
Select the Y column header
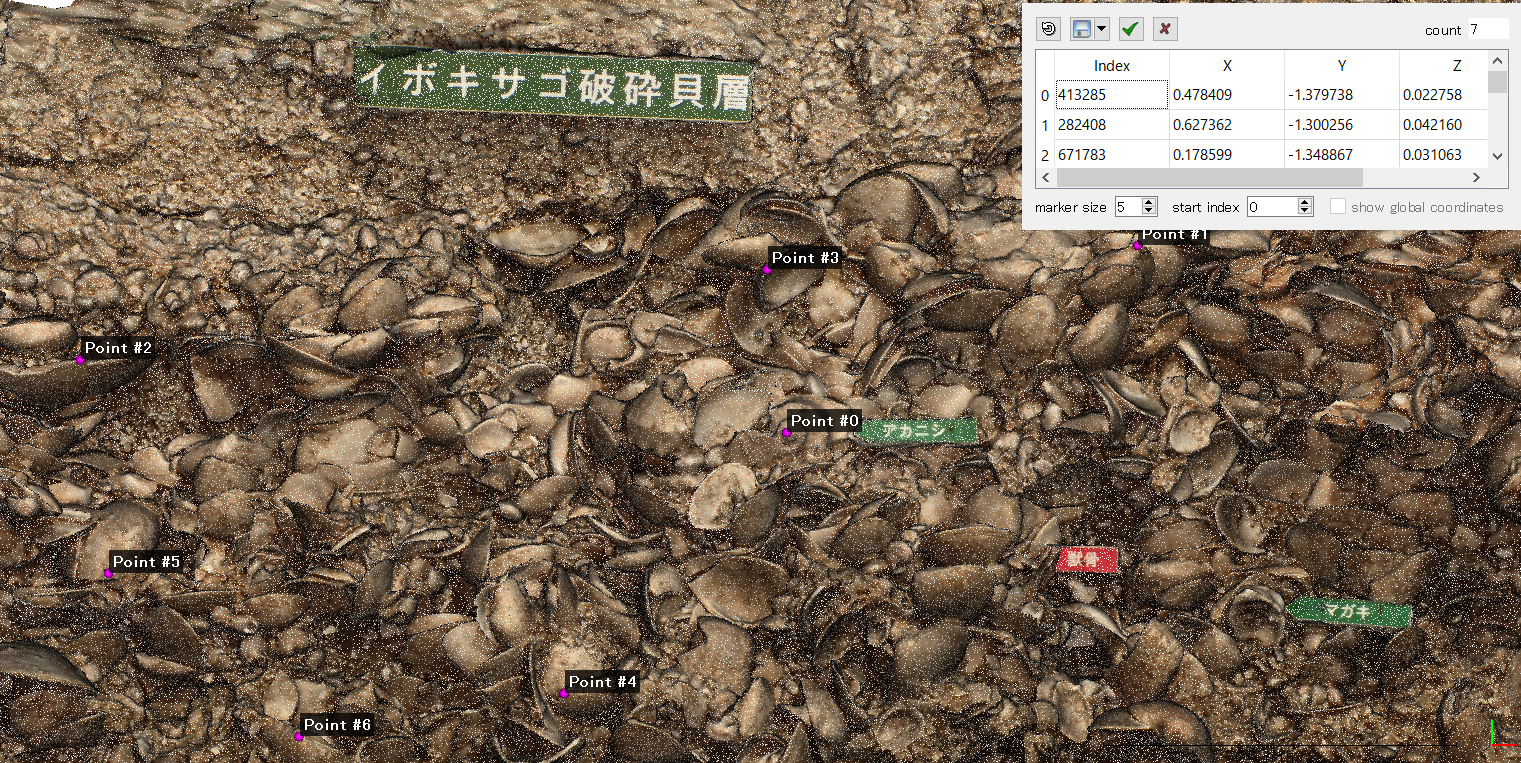click(x=1341, y=65)
